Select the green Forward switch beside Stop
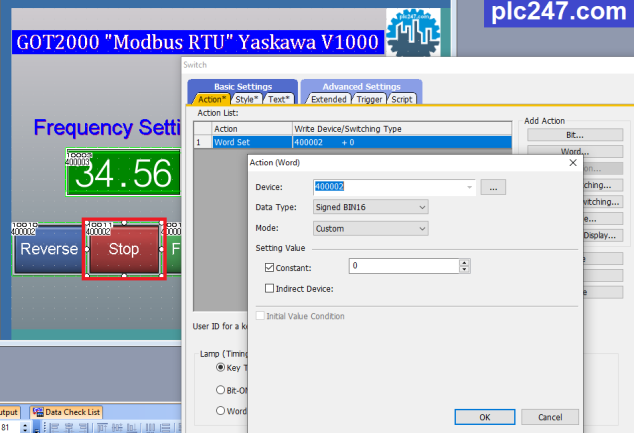Screen dimensions: 634x433 174,249
